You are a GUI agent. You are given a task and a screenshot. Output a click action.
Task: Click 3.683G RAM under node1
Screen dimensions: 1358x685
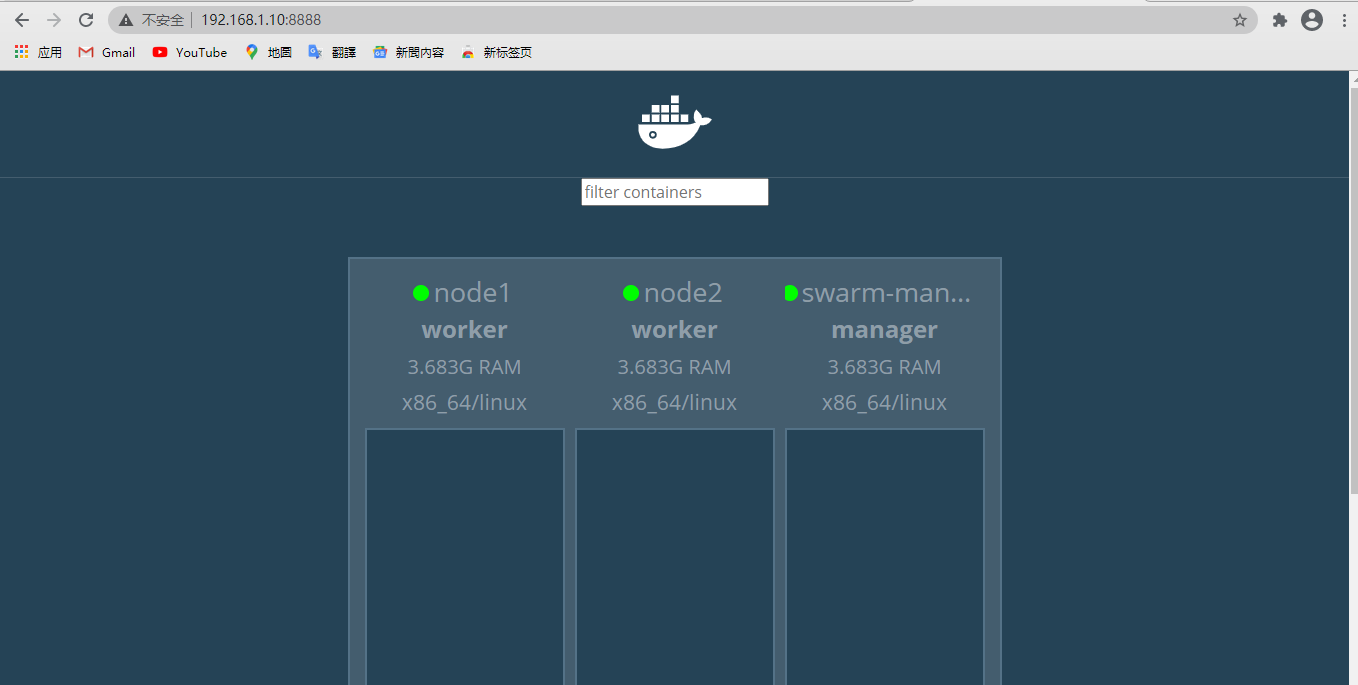tap(465, 367)
